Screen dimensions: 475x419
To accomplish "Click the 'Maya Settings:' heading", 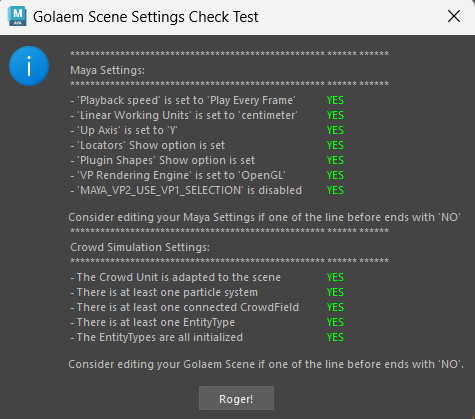I will 107,70.
